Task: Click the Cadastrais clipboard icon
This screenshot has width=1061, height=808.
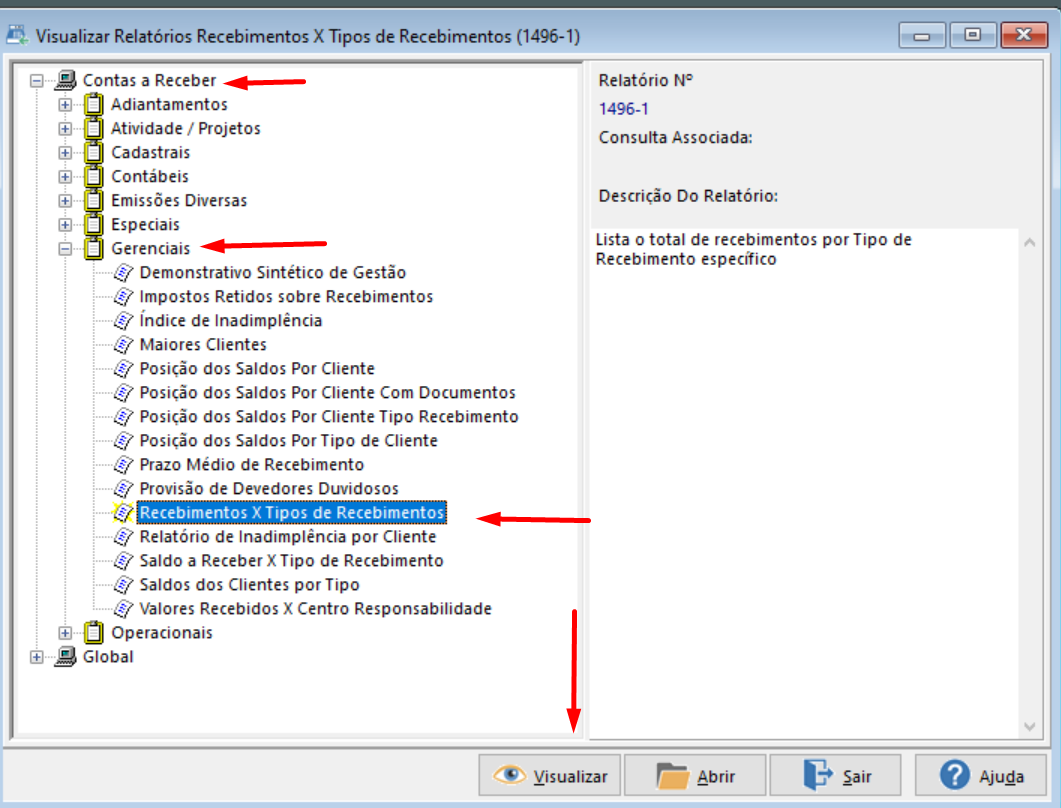Action: coord(93,152)
